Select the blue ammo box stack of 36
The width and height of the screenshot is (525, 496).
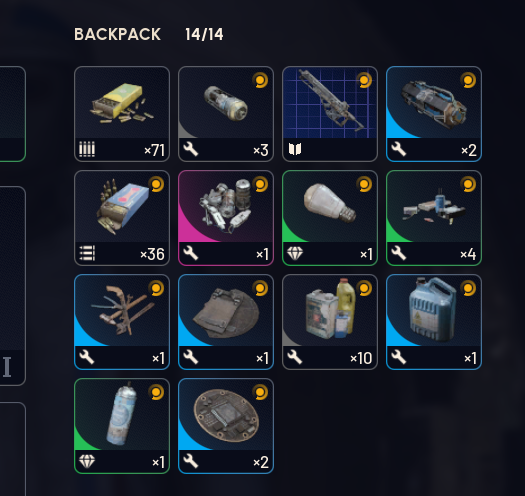point(122,218)
